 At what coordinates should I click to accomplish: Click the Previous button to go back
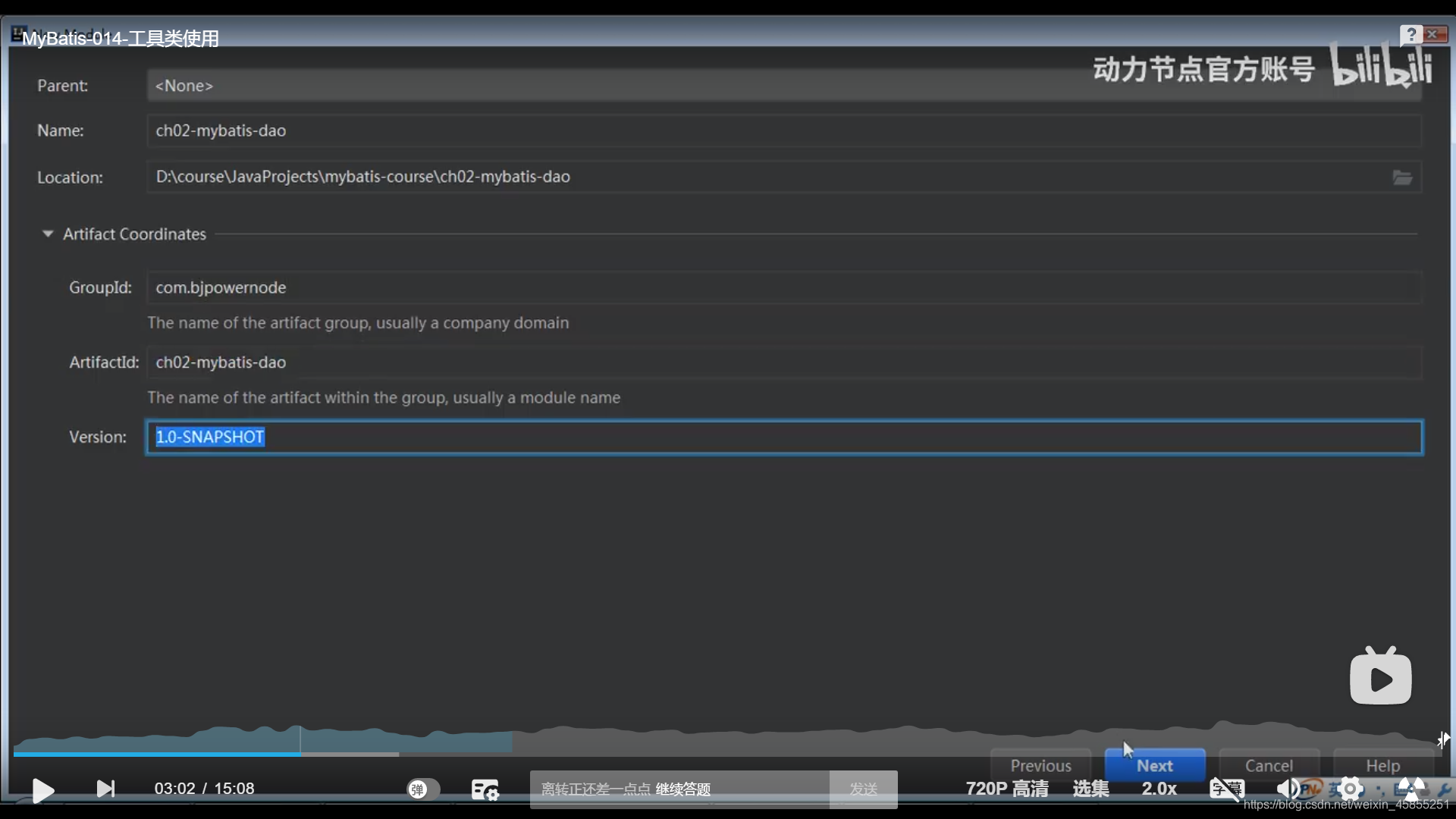(1040, 765)
